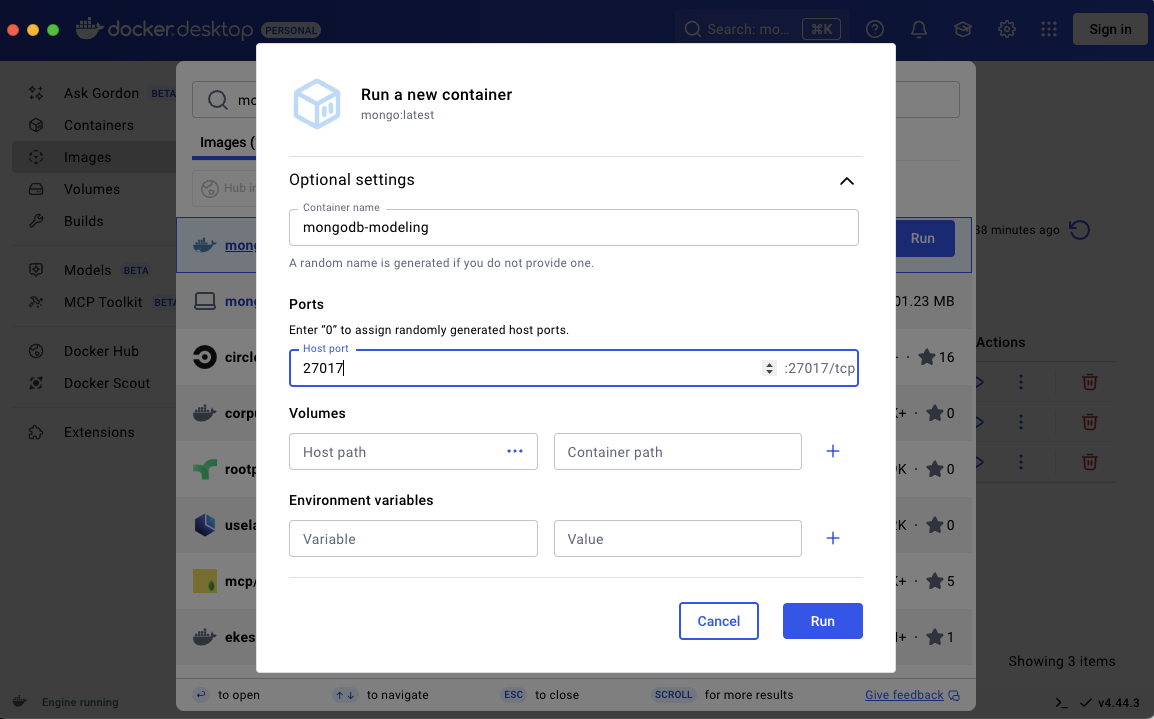Increment the host port with the stepper
This screenshot has height=719, width=1154.
(768, 363)
